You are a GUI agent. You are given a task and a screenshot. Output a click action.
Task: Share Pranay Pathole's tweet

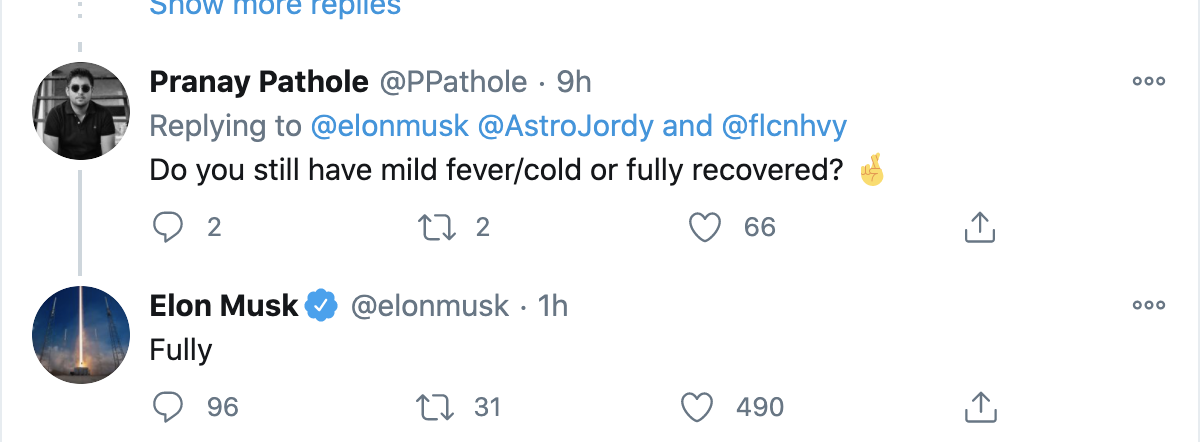(x=979, y=228)
